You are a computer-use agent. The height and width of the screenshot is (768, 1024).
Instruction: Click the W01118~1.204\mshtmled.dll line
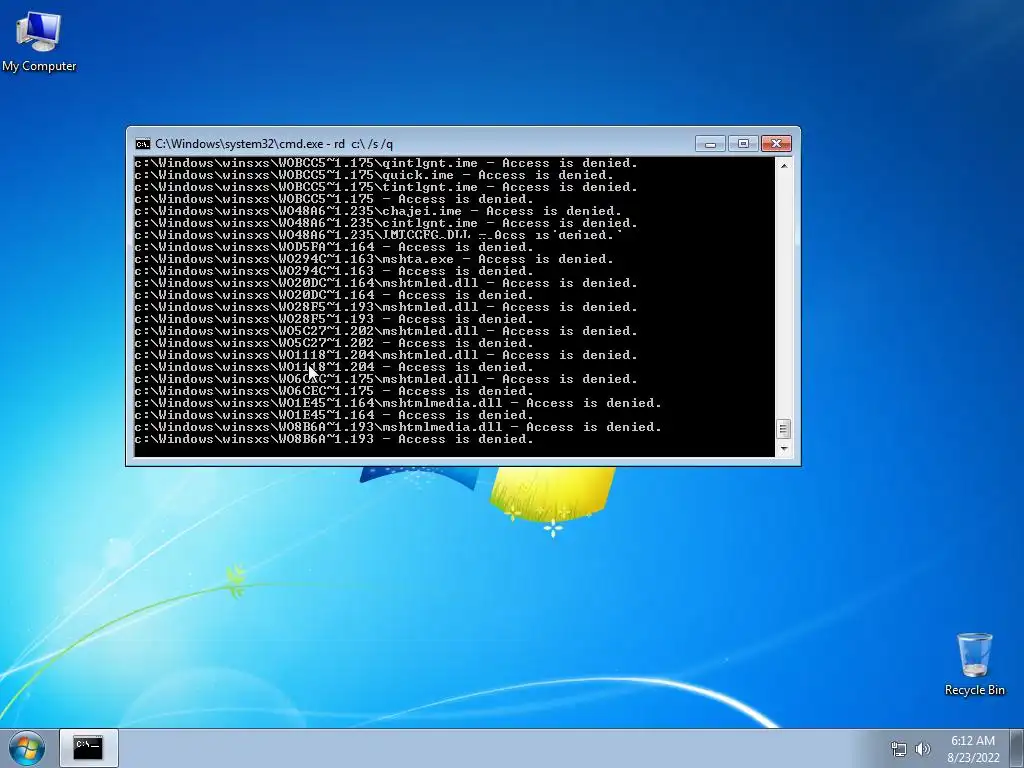point(386,355)
